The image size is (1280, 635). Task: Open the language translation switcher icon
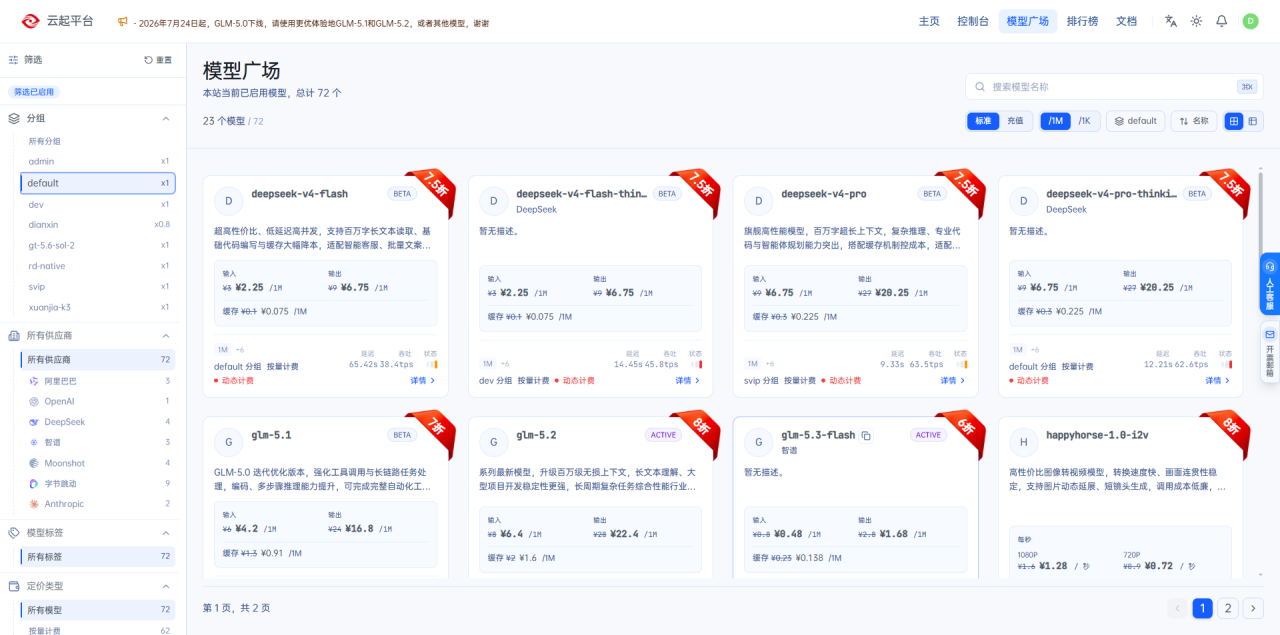pyautogui.click(x=1171, y=21)
